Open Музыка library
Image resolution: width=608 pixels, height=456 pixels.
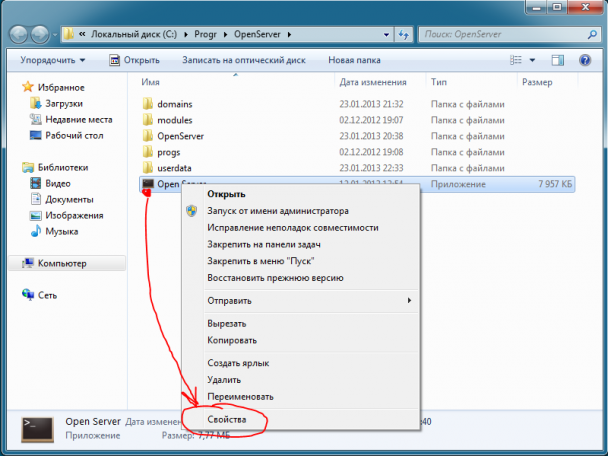pos(54,231)
